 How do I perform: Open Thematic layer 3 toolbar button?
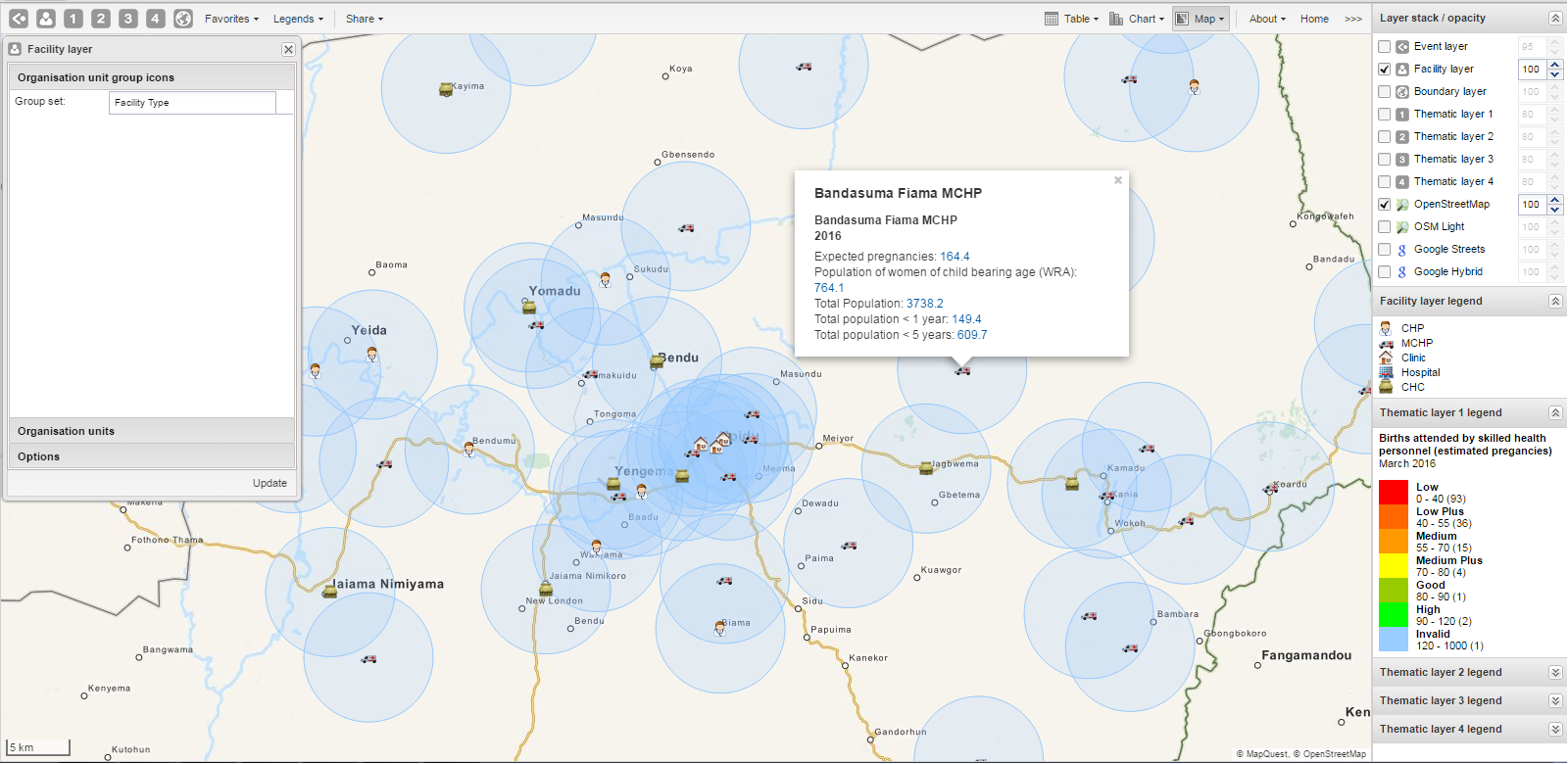coord(128,19)
